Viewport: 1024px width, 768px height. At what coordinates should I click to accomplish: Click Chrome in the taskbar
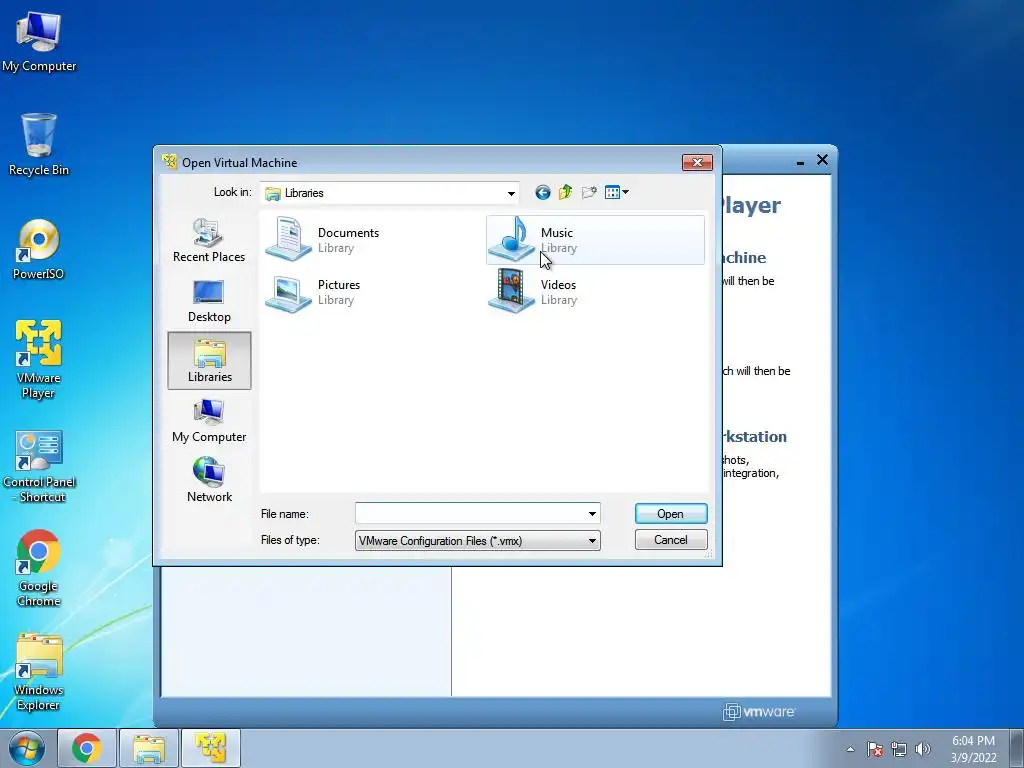point(87,748)
